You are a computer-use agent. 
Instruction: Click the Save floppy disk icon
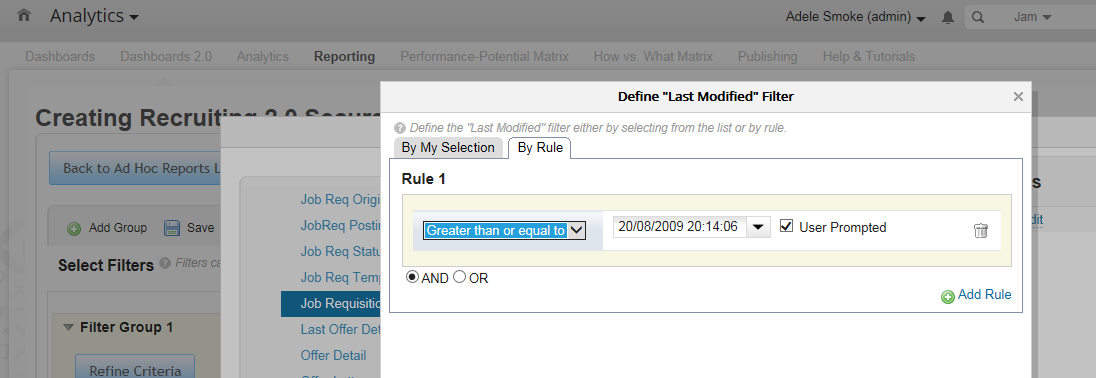[172, 228]
